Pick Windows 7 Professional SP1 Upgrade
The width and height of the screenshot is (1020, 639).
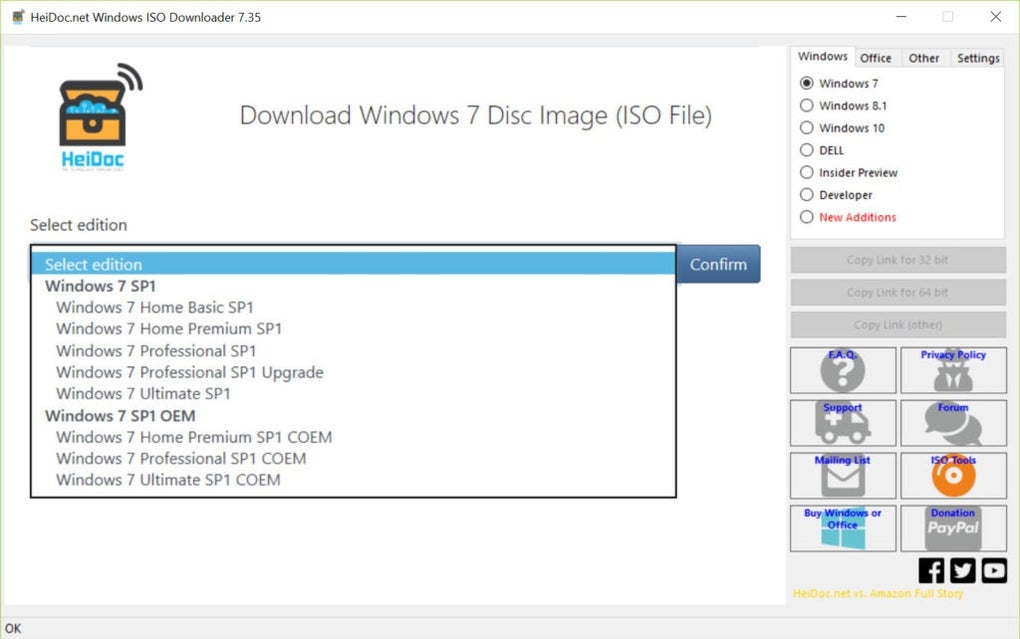click(189, 372)
